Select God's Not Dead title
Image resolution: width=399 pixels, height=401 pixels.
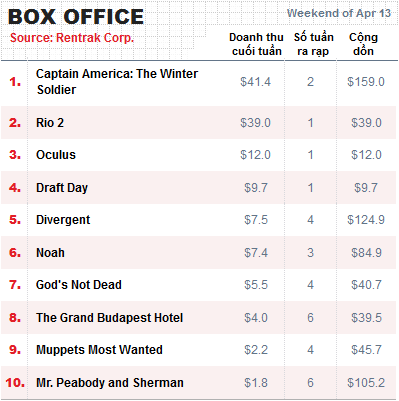tap(79, 285)
